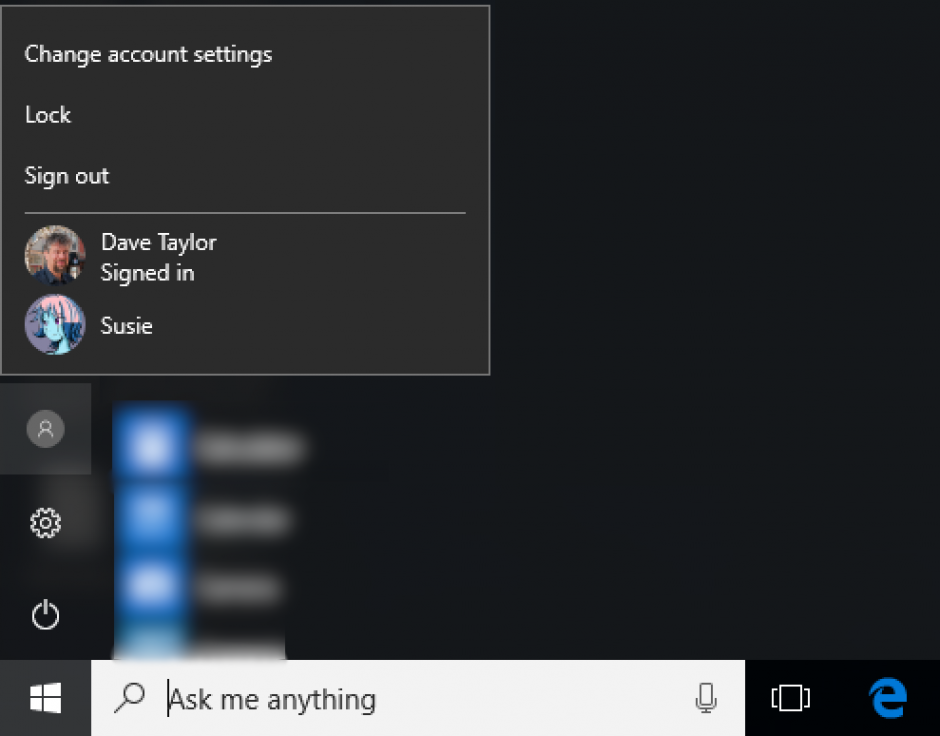Select Lock from the account menu
The width and height of the screenshot is (940, 736).
[48, 115]
